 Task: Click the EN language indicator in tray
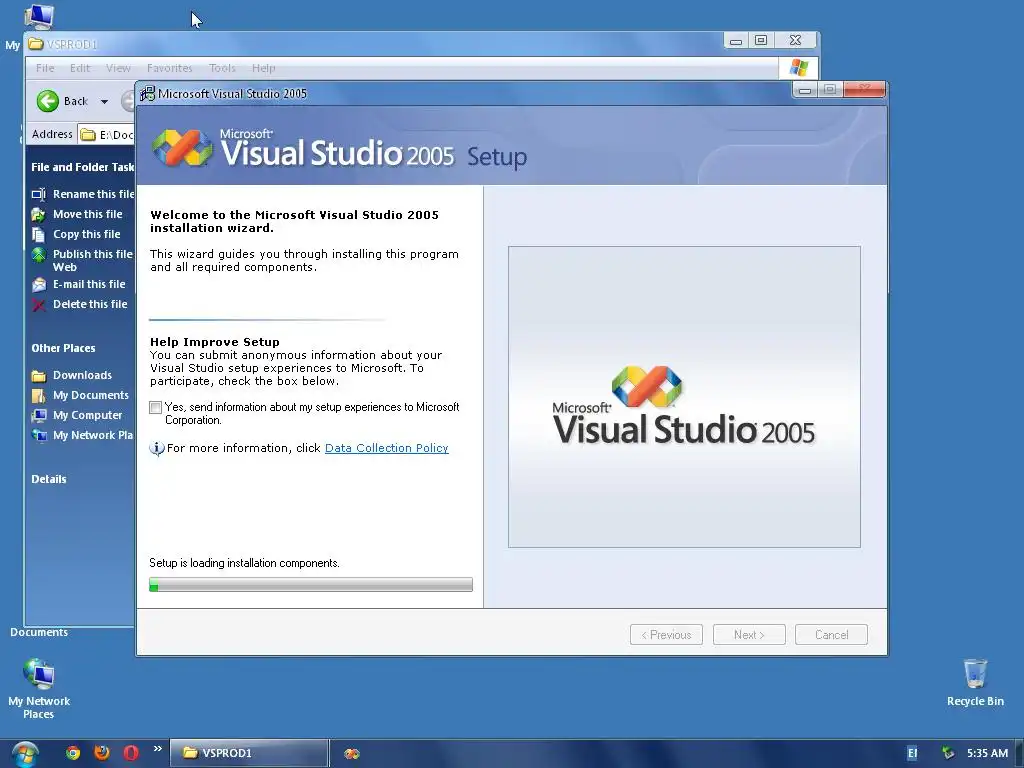point(912,754)
